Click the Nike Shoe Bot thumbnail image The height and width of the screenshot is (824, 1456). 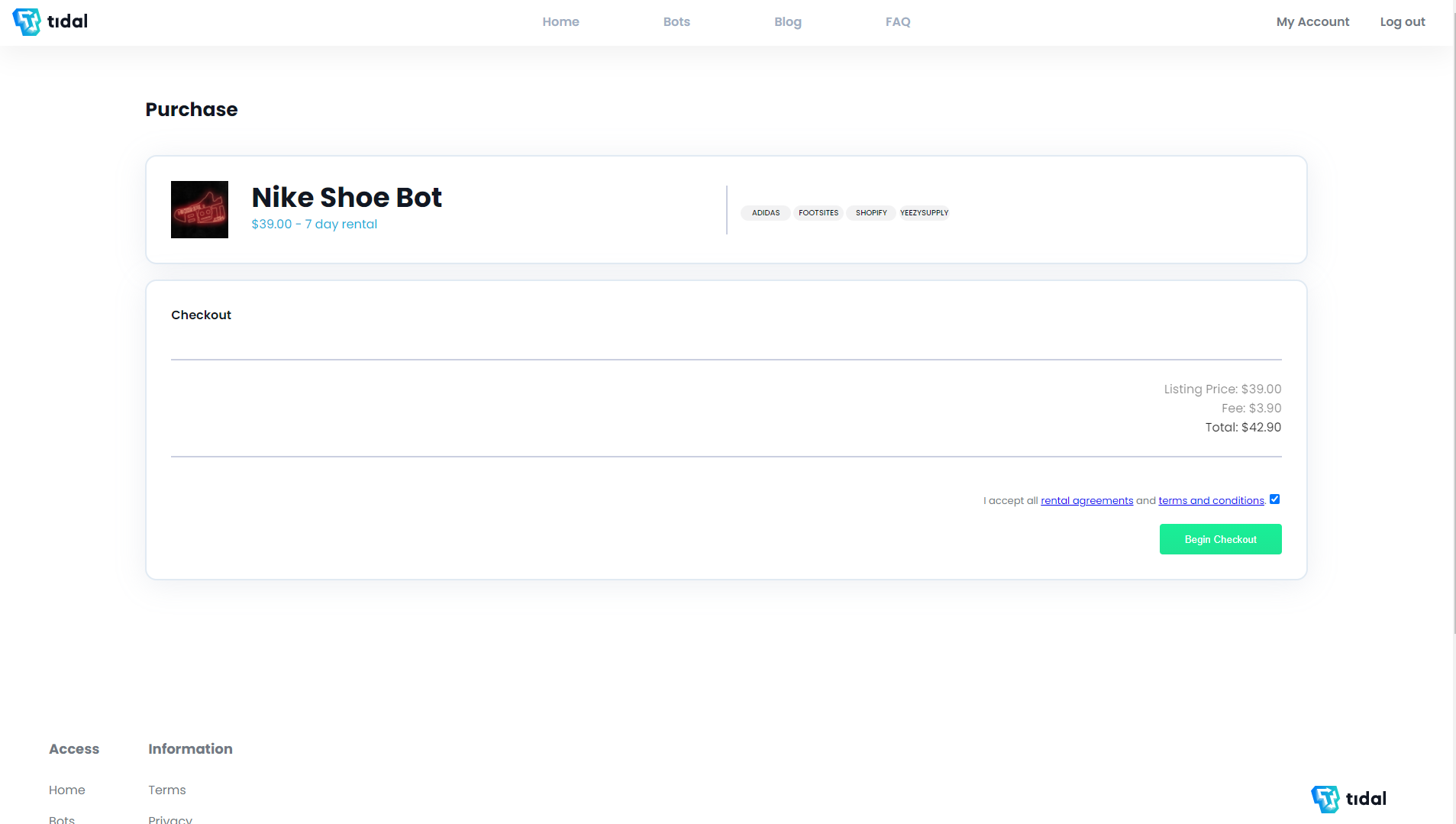(199, 209)
